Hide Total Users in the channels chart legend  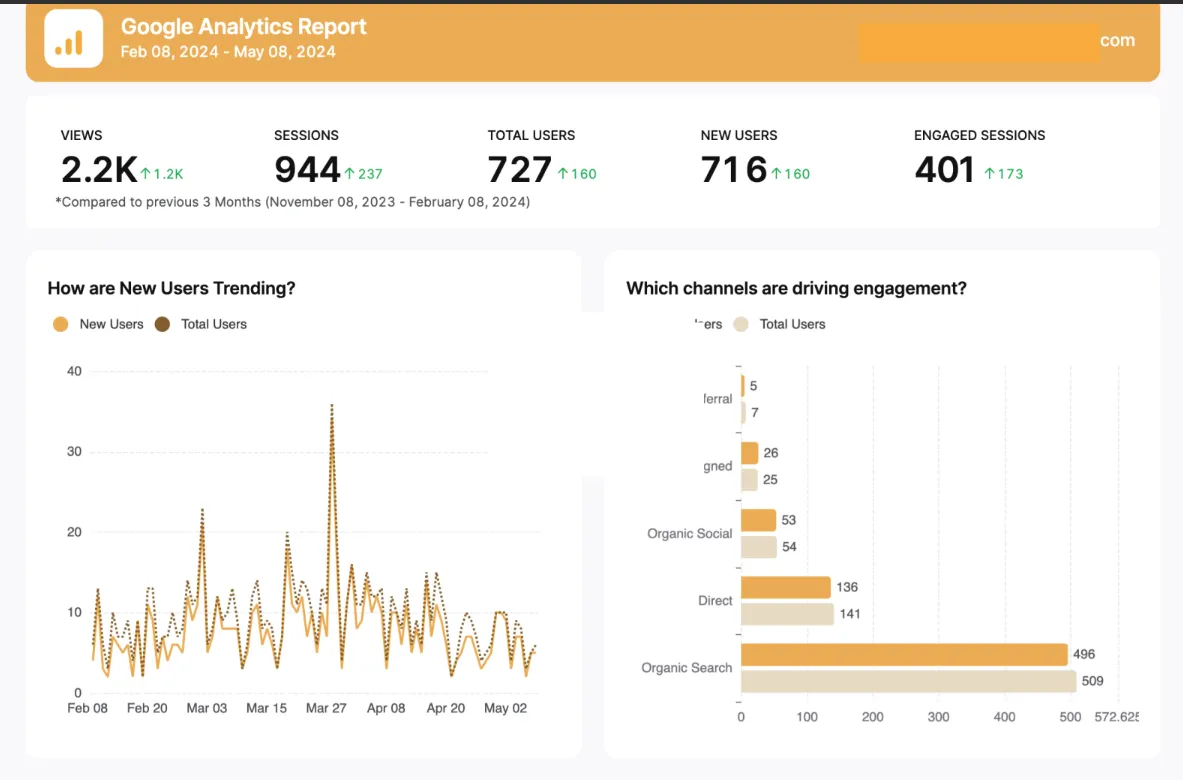[x=780, y=324]
